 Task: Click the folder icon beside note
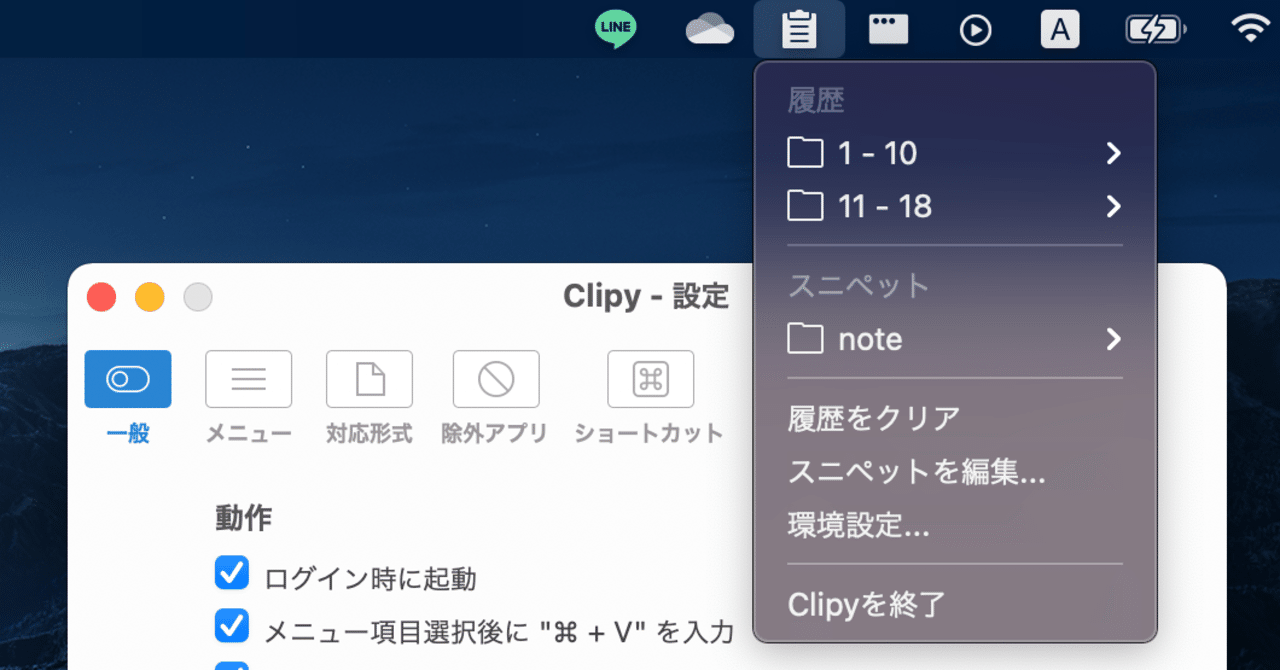[x=805, y=339]
